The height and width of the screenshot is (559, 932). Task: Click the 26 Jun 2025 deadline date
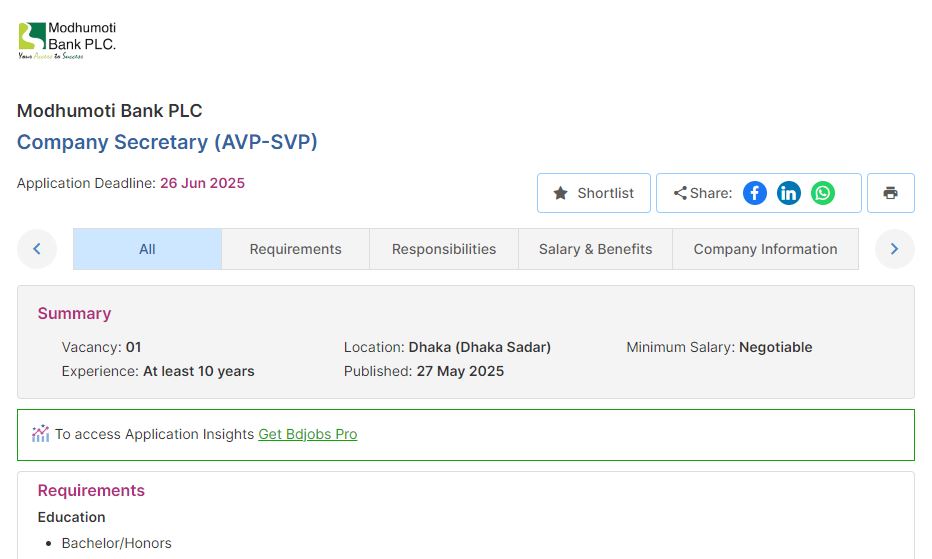coord(202,183)
